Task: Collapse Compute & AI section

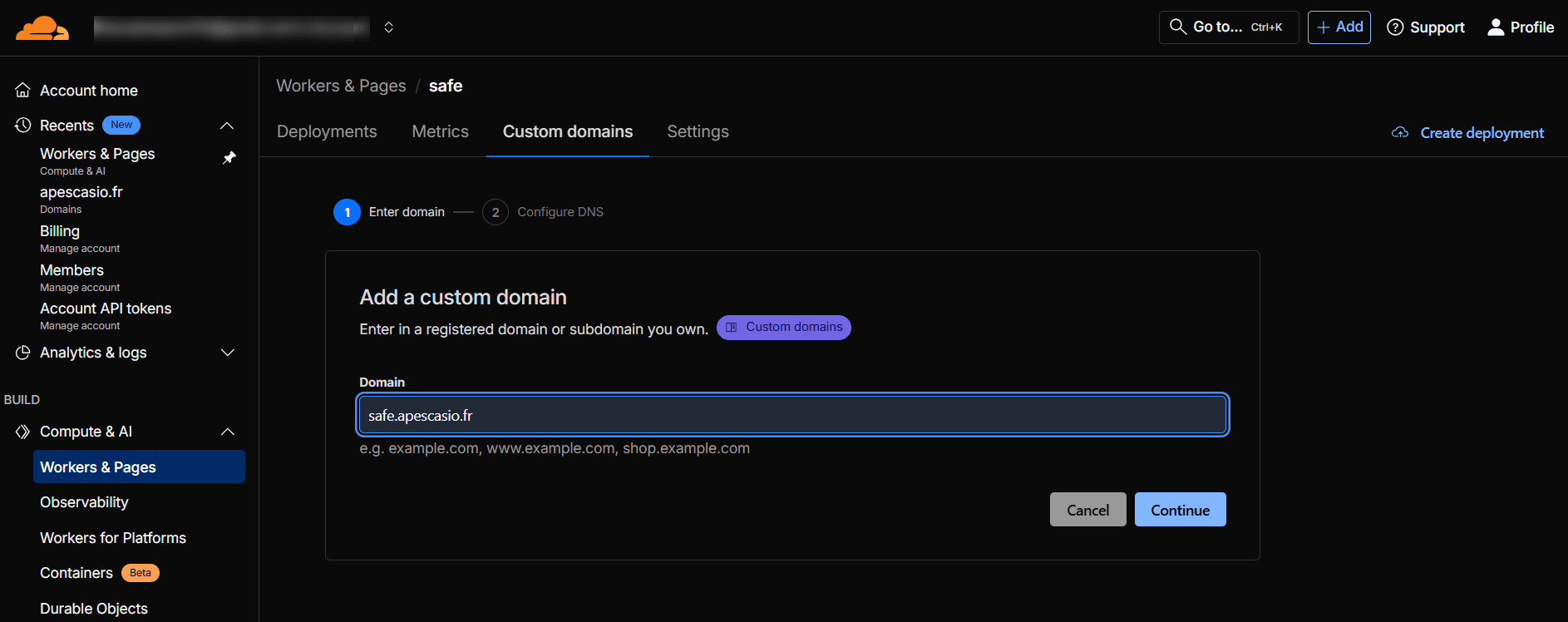Action: click(227, 432)
